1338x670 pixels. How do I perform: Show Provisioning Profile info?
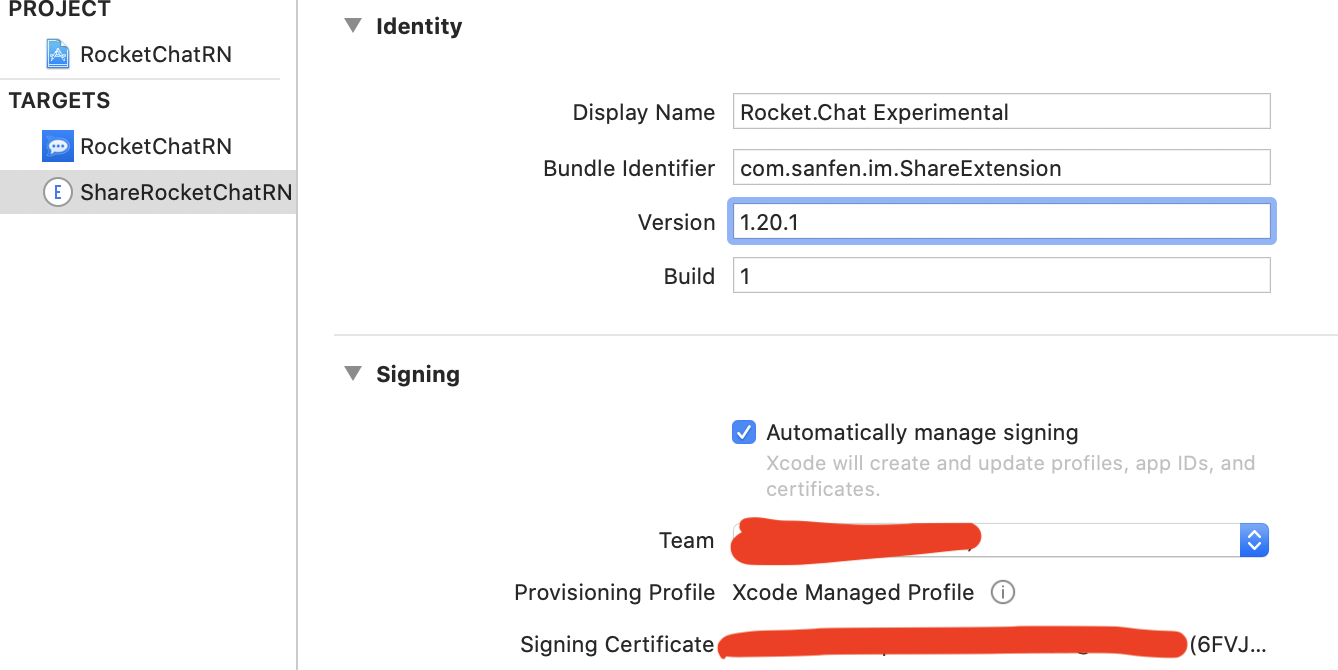pos(1002,592)
